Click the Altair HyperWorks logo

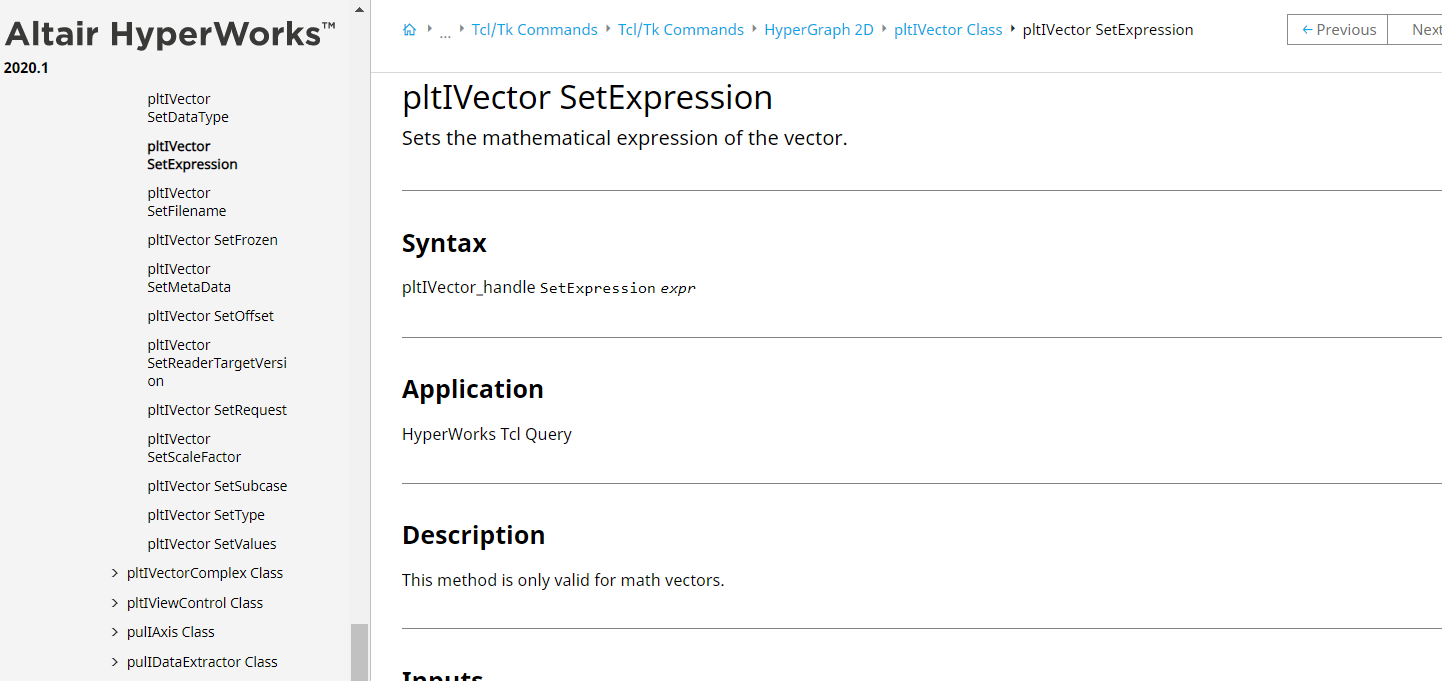tap(170, 35)
